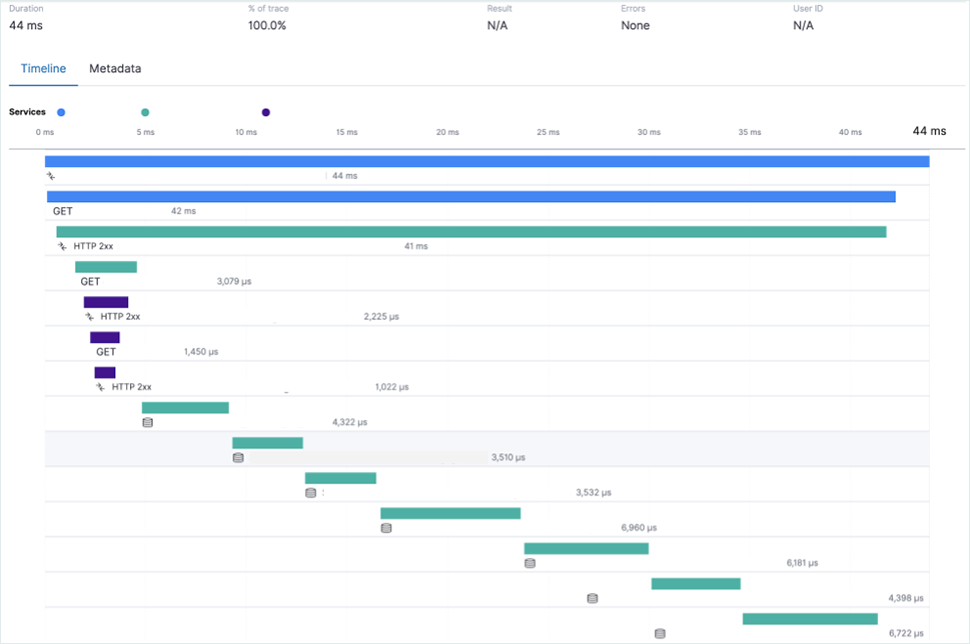This screenshot has width=970, height=644.
Task: Click database icon of the 3,510 µs span
Action: click(238, 458)
